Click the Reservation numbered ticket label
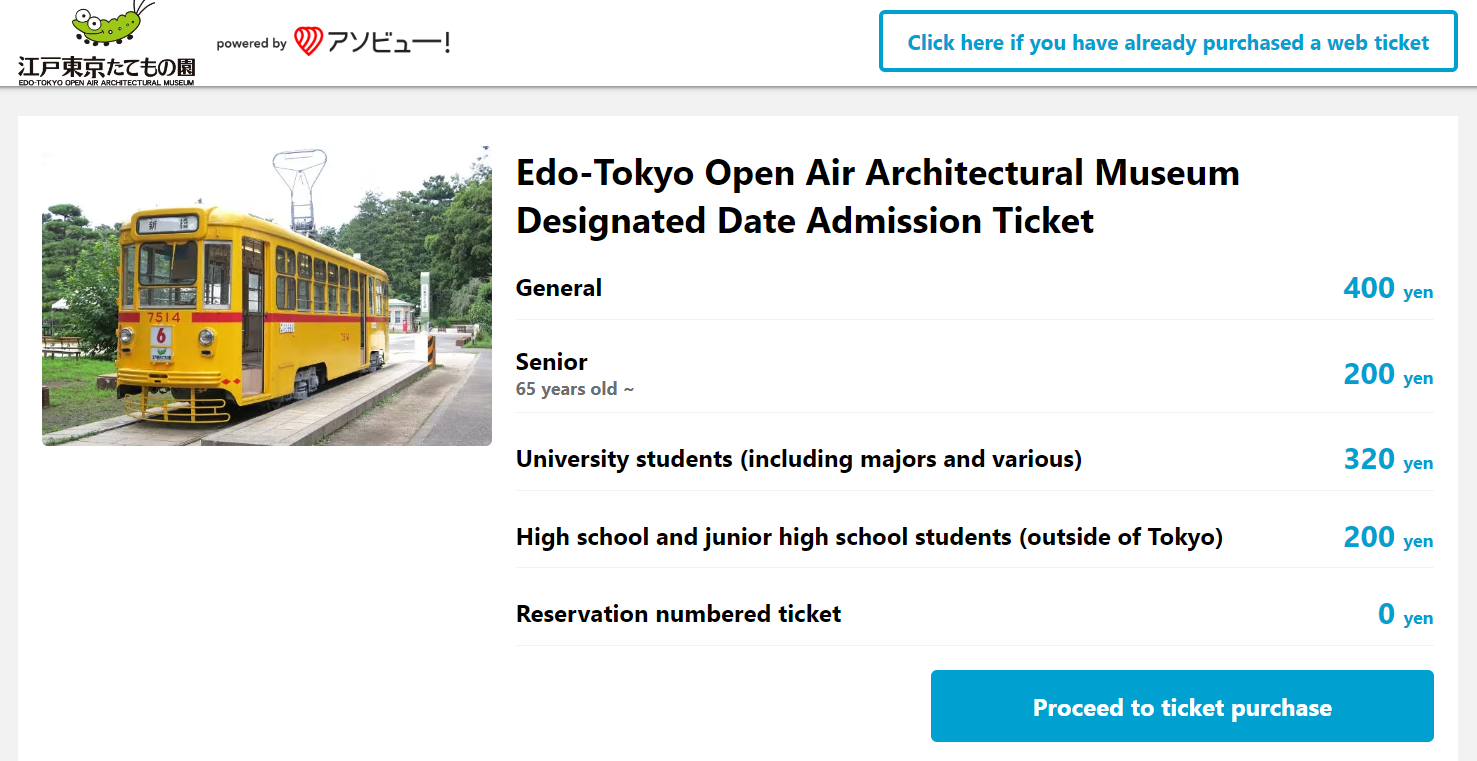The height and width of the screenshot is (761, 1477). (678, 614)
